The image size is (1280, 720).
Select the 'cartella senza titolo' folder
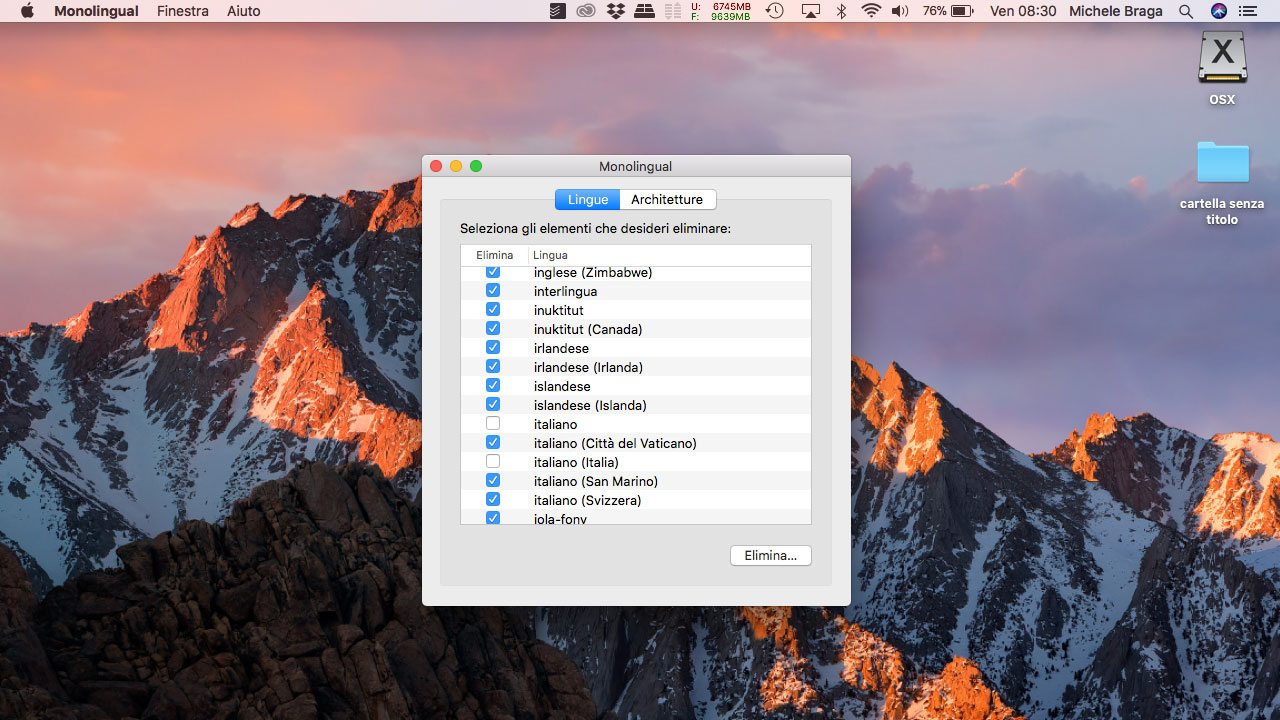pyautogui.click(x=1222, y=163)
